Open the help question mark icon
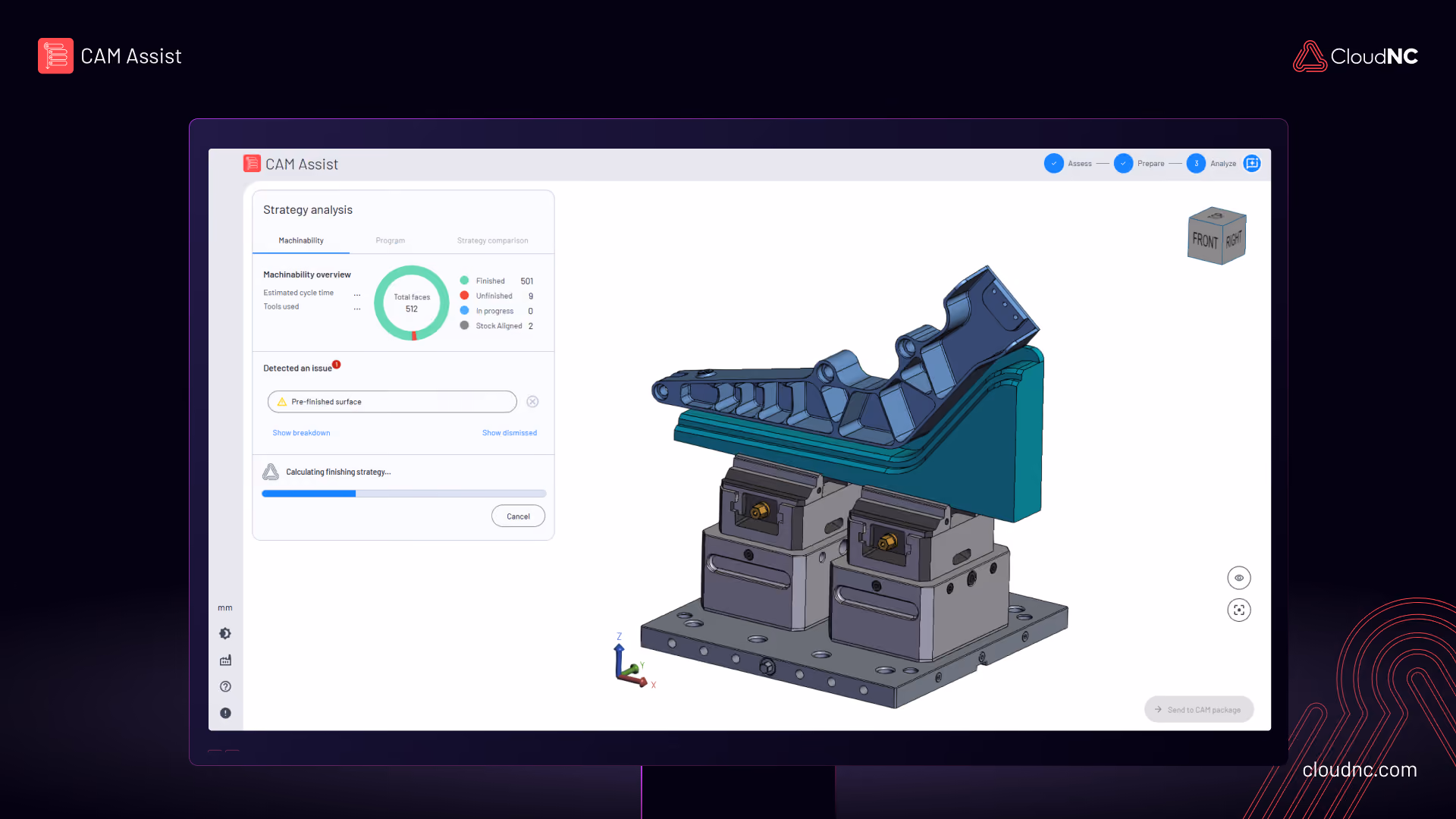 225,686
